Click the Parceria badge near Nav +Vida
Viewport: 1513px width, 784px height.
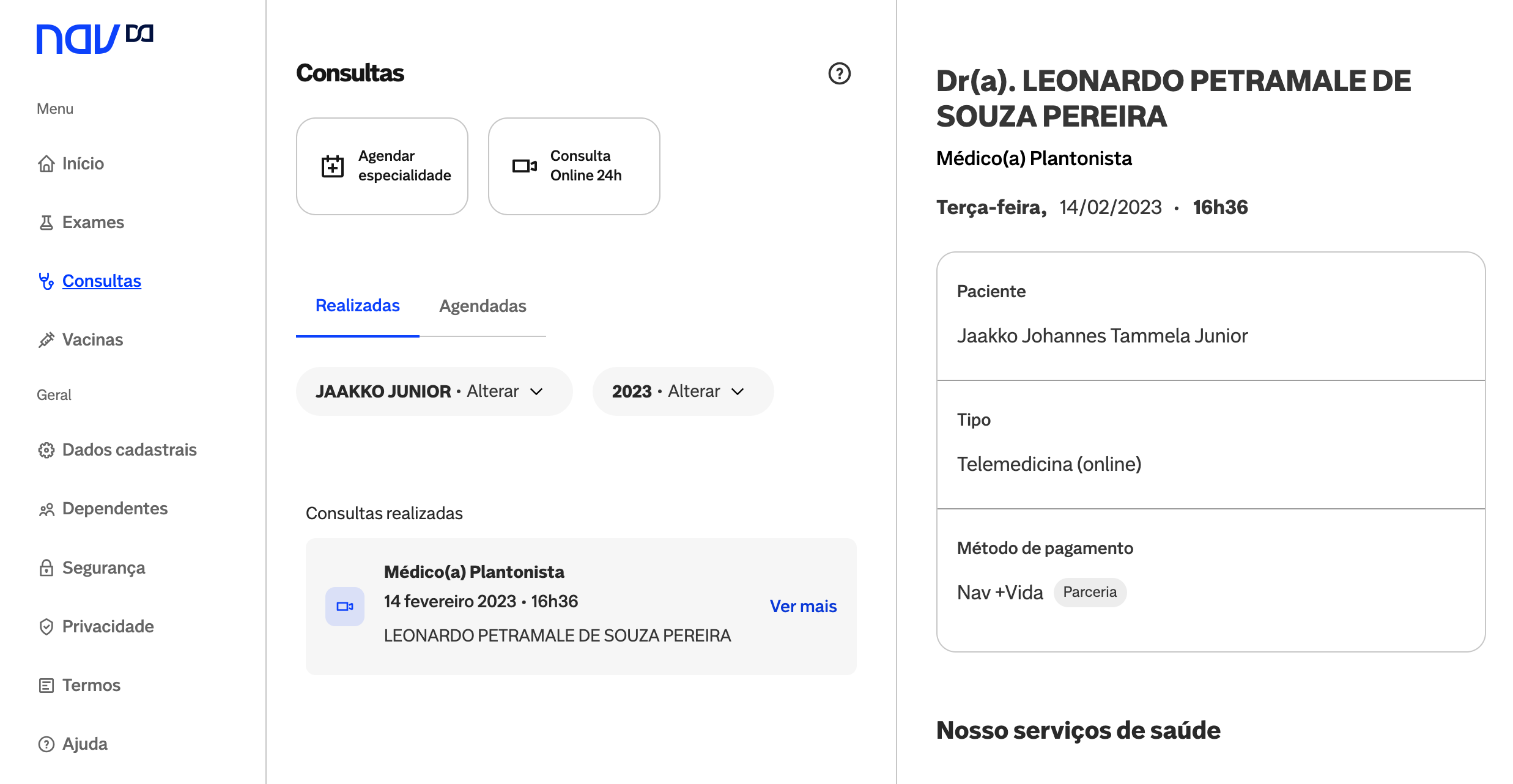click(1089, 592)
